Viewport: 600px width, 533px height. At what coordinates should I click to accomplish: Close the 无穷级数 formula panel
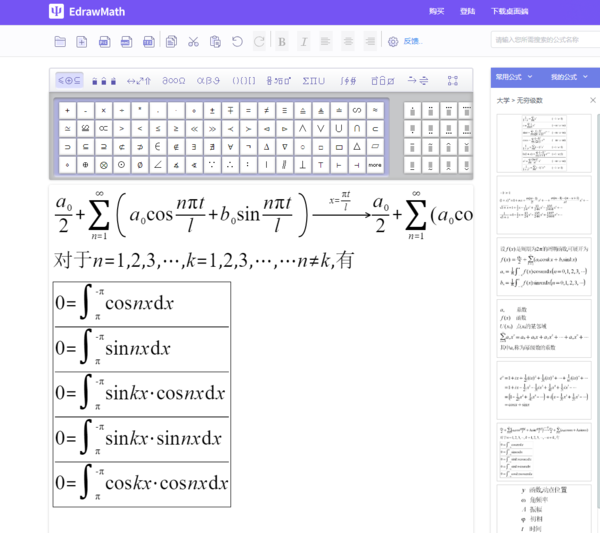[593, 100]
